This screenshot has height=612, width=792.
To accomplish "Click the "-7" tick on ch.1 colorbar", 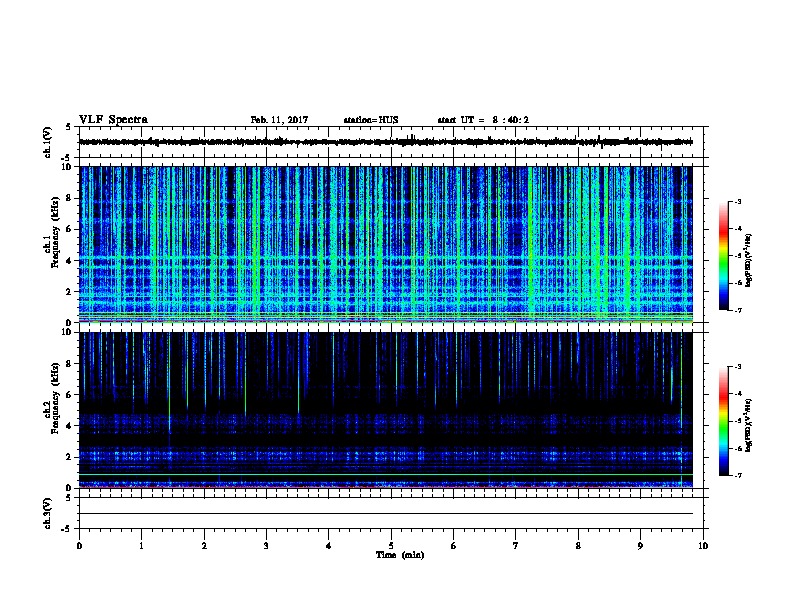I will [x=737, y=310].
